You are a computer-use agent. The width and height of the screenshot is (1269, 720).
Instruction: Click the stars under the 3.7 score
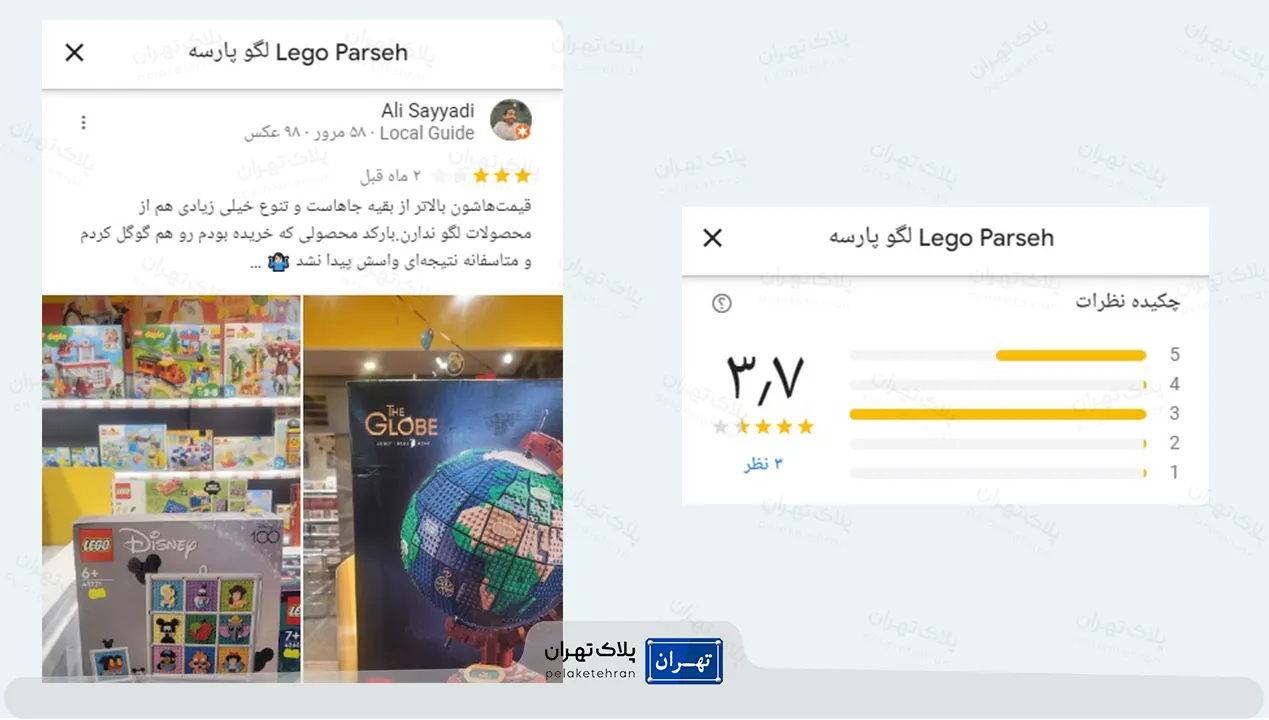click(x=763, y=427)
